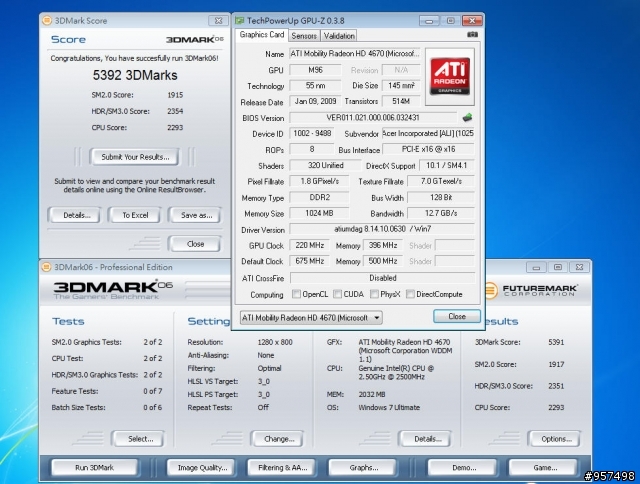Click the 3DMark Score 5391 result value

pyautogui.click(x=556, y=342)
